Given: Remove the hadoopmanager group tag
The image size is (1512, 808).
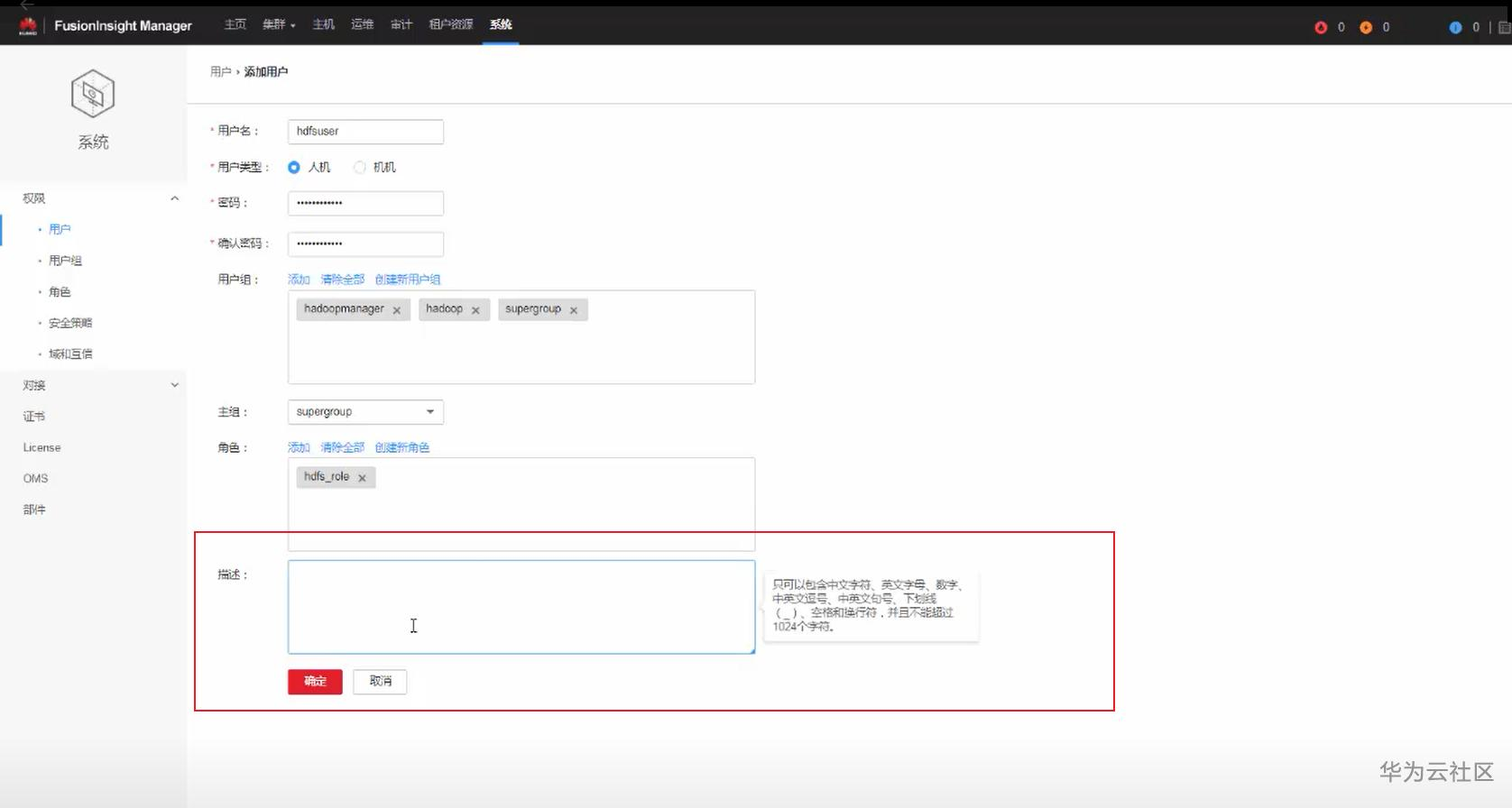Looking at the screenshot, I should (397, 310).
